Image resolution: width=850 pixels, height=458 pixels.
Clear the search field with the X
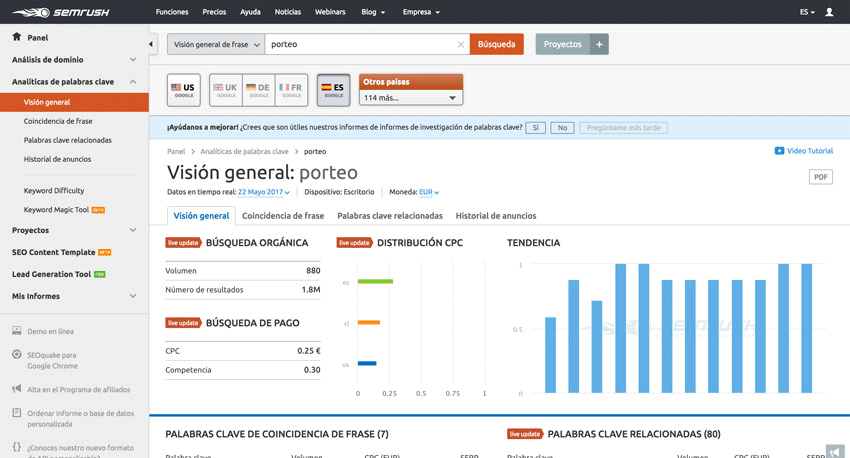460,44
